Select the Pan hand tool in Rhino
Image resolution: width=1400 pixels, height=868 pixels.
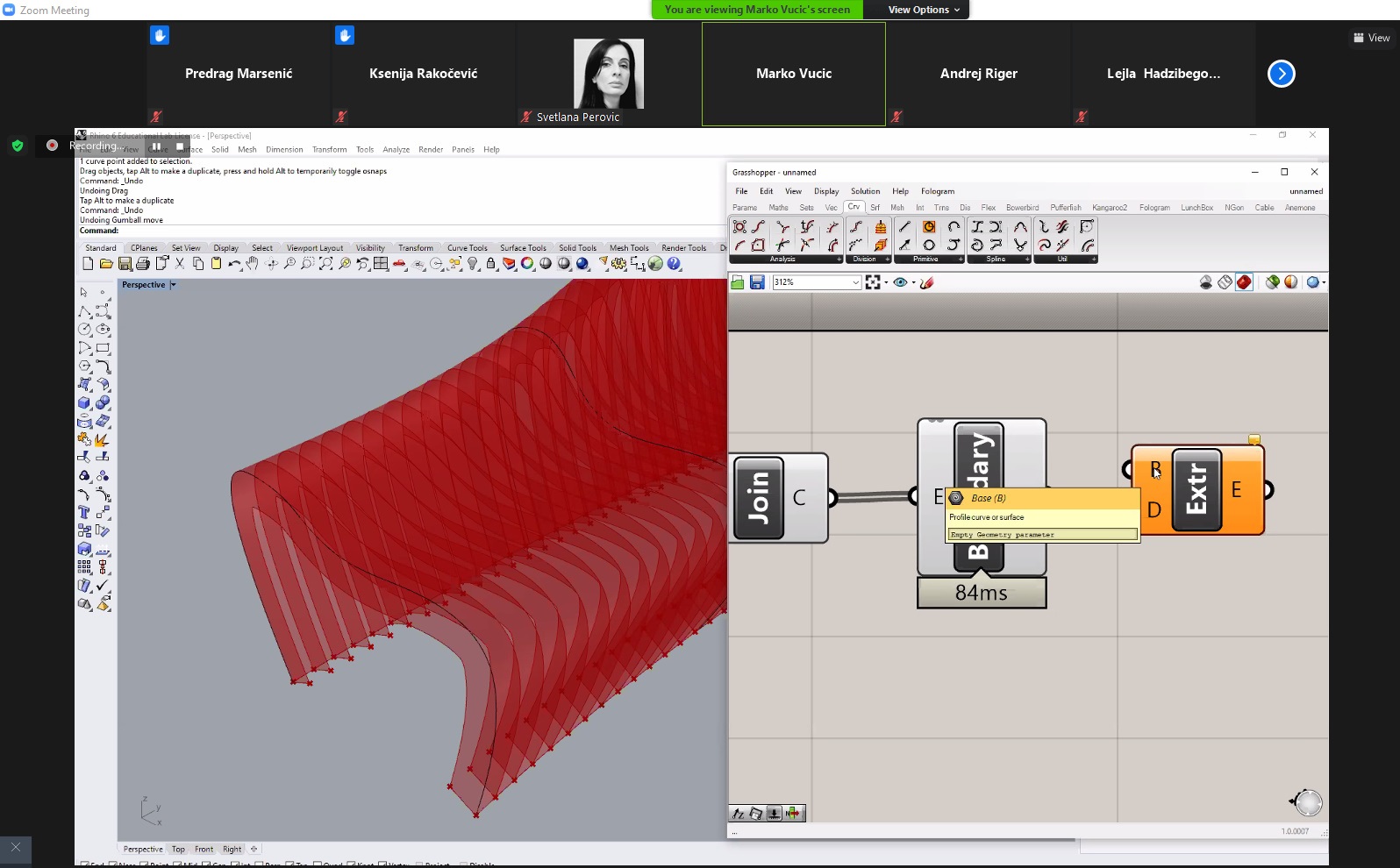tap(253, 263)
